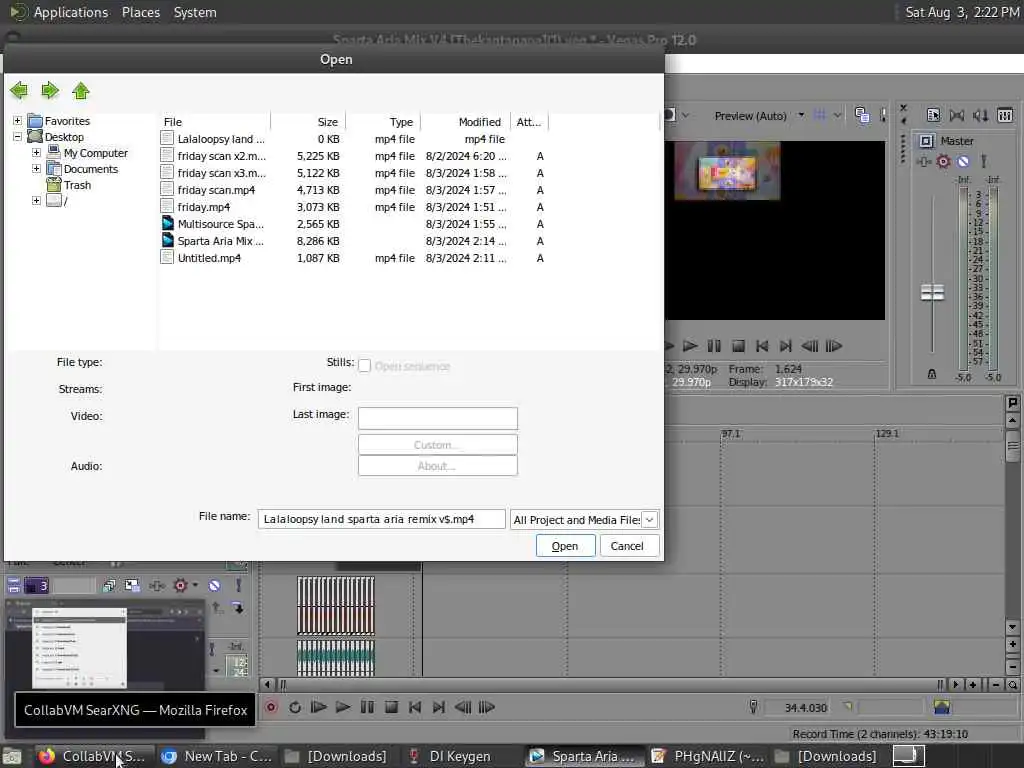
Task: Go to start in video preview
Action: click(762, 346)
